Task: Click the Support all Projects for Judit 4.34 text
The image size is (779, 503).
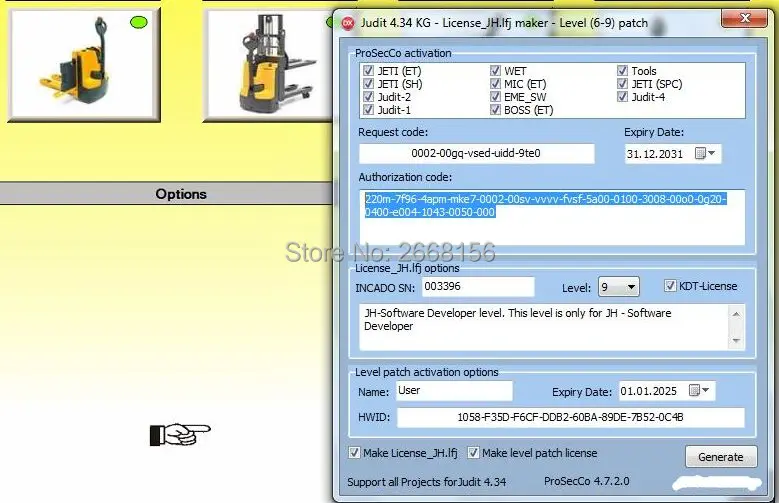Action: (426, 482)
